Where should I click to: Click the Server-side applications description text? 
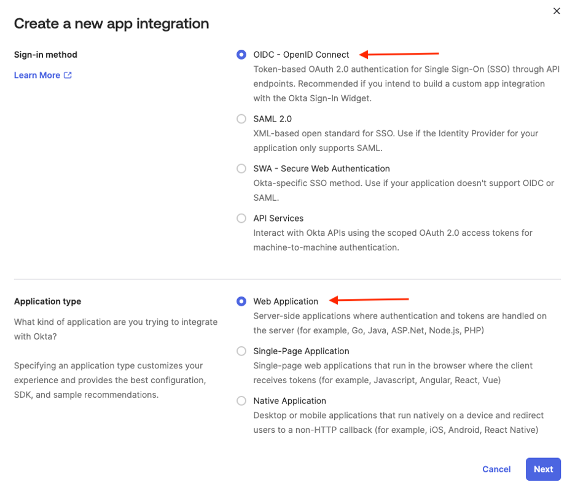tap(400, 323)
